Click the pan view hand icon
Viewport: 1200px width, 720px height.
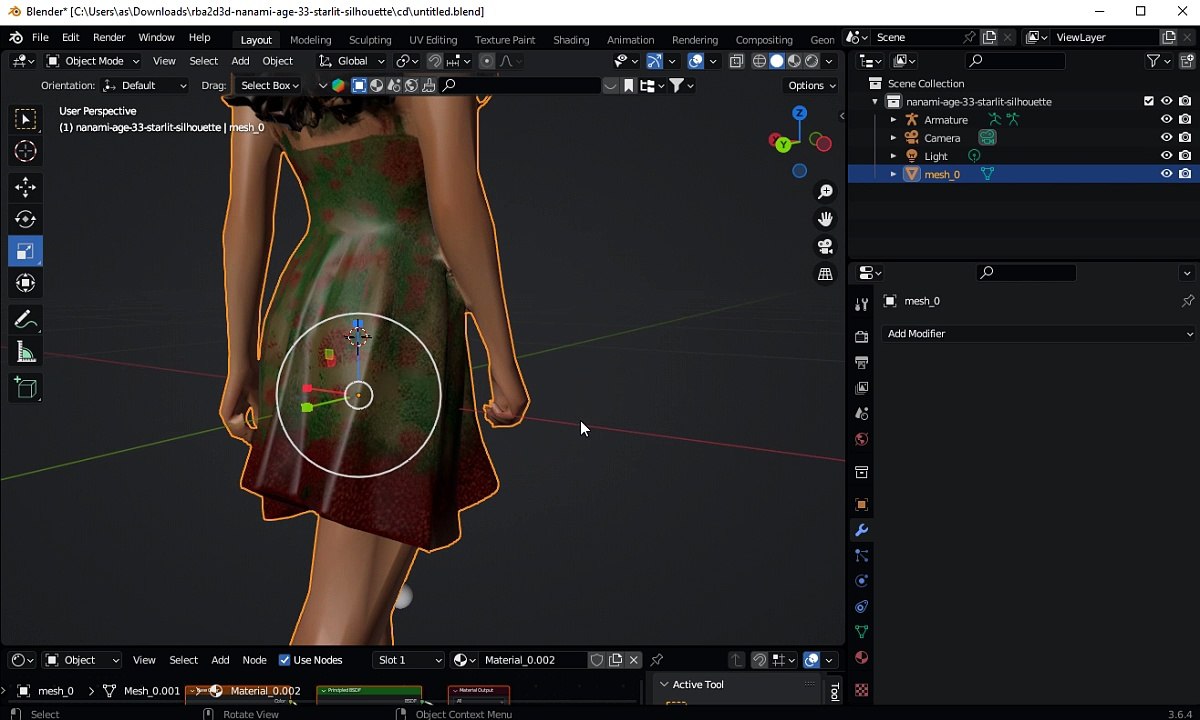(825, 219)
